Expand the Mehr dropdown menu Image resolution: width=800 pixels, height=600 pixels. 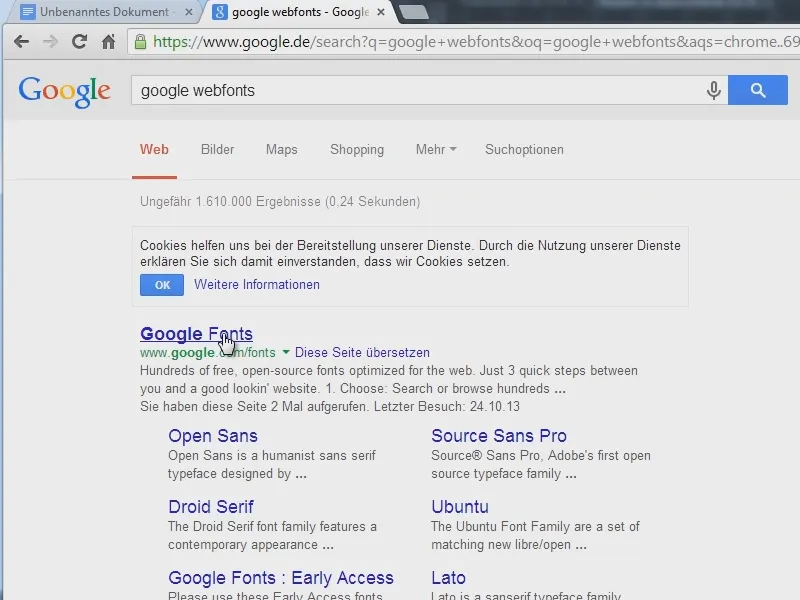(436, 149)
